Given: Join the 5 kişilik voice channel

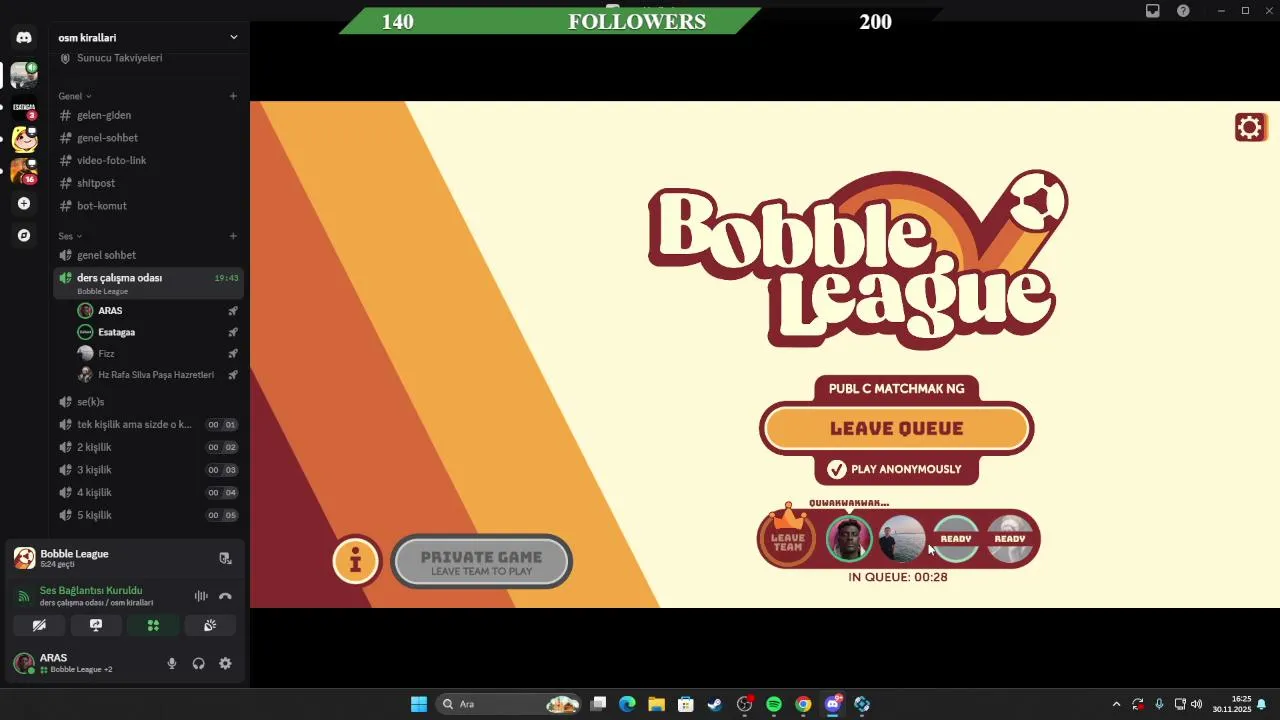Looking at the screenshot, I should pos(148,515).
